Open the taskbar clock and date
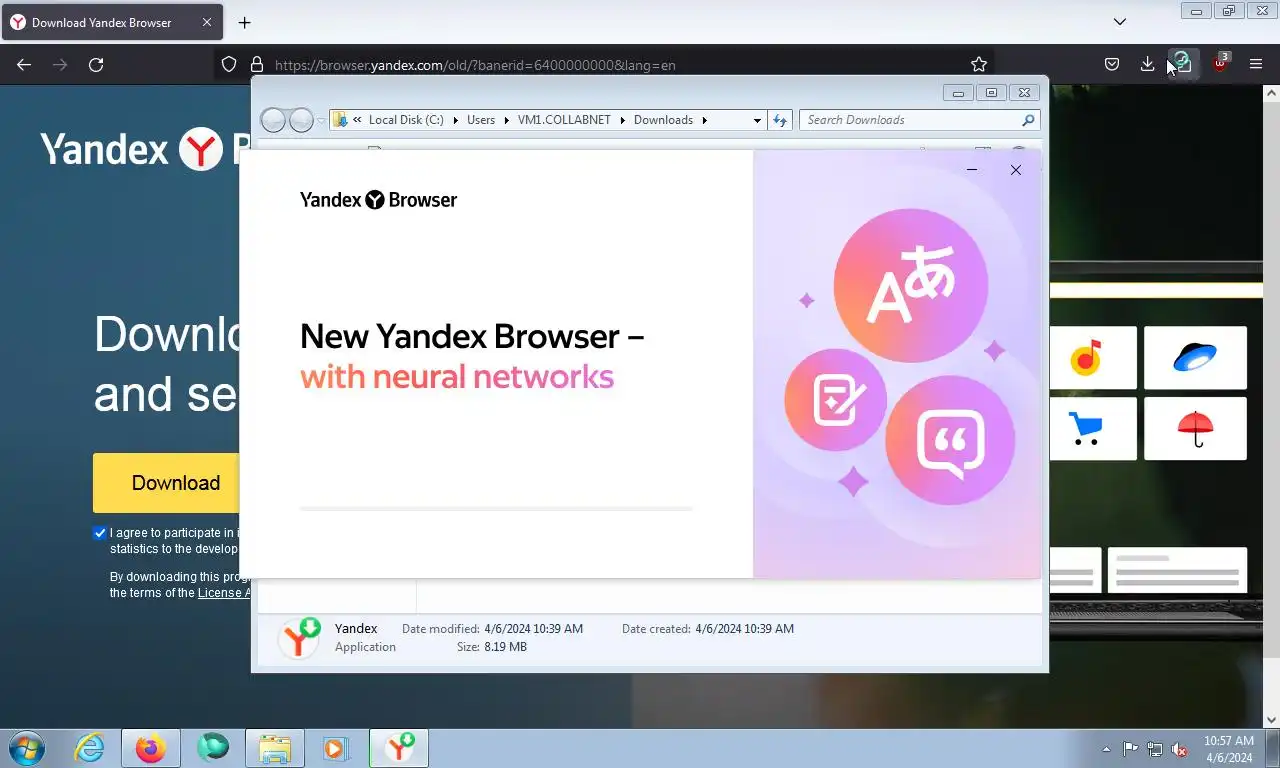This screenshot has height=768, width=1280. click(x=1228, y=749)
